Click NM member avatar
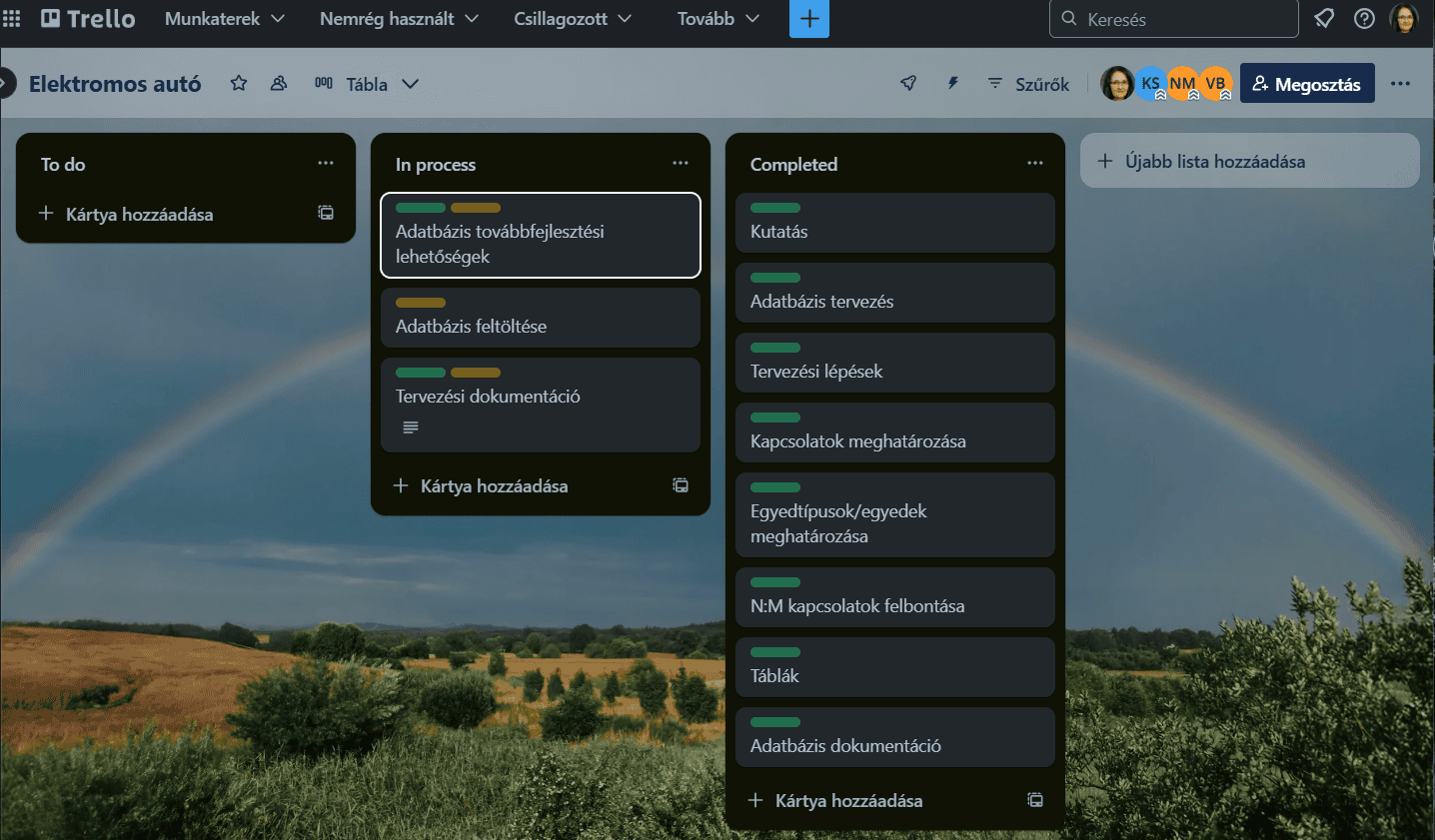 pos(1182,84)
